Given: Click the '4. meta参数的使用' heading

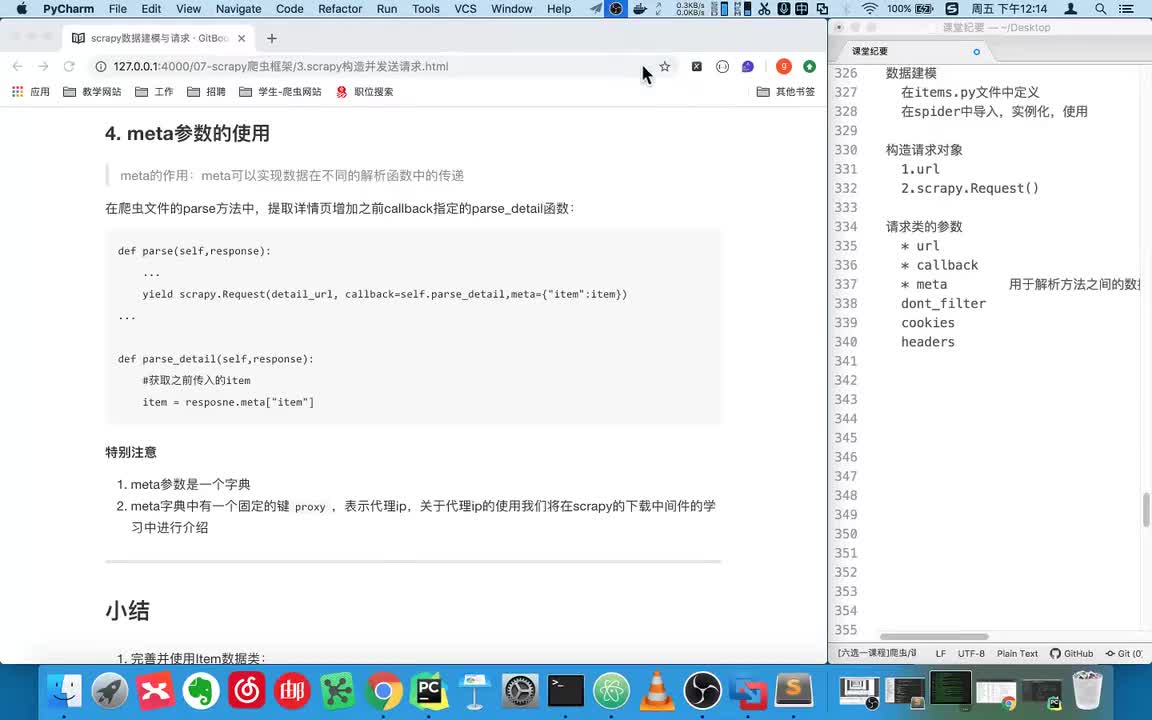Looking at the screenshot, I should 187,133.
